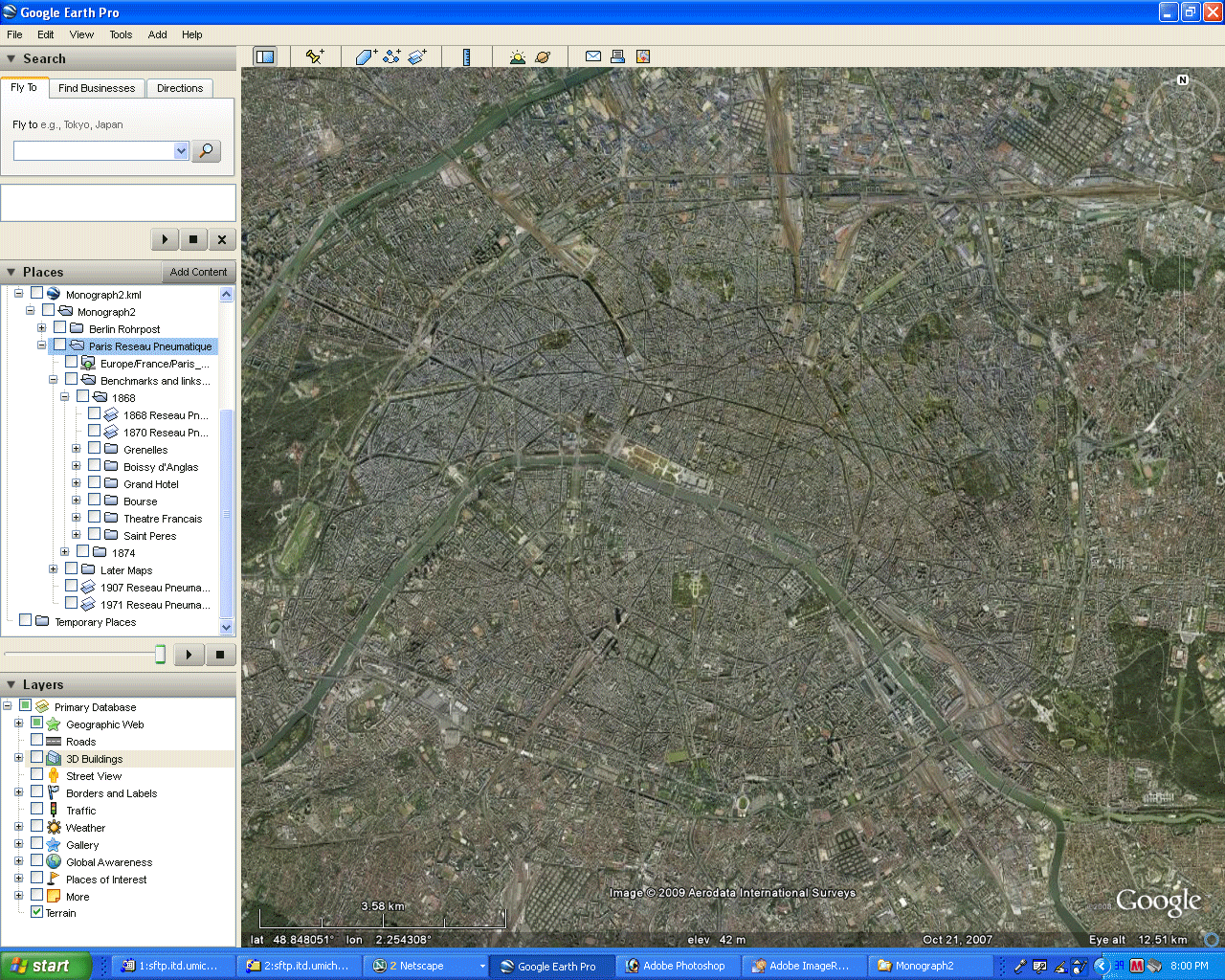This screenshot has width=1225, height=980.
Task: Click the Street View pegman icon
Action: click(x=54, y=775)
